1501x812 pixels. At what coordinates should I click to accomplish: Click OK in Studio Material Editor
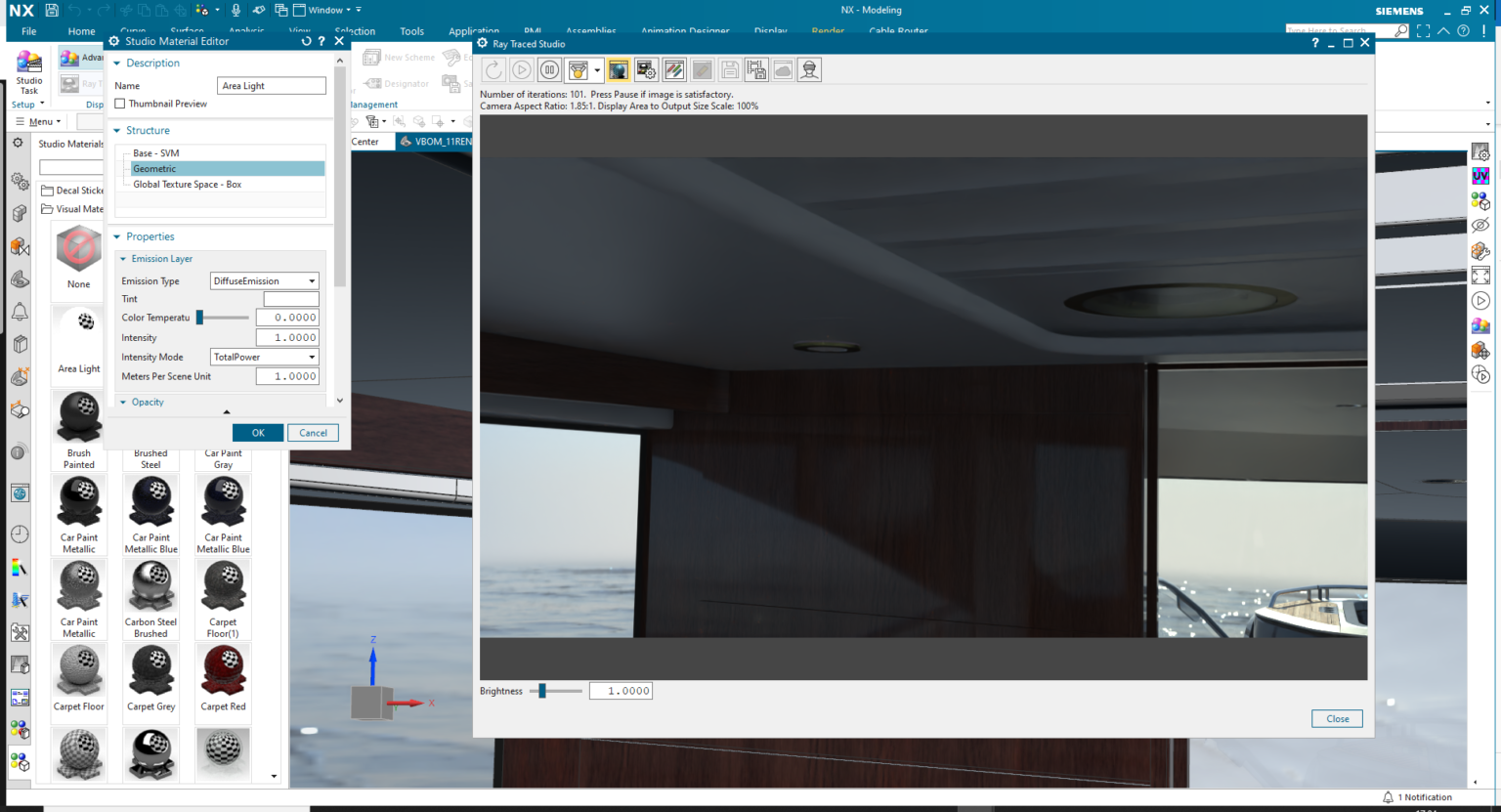coord(257,432)
